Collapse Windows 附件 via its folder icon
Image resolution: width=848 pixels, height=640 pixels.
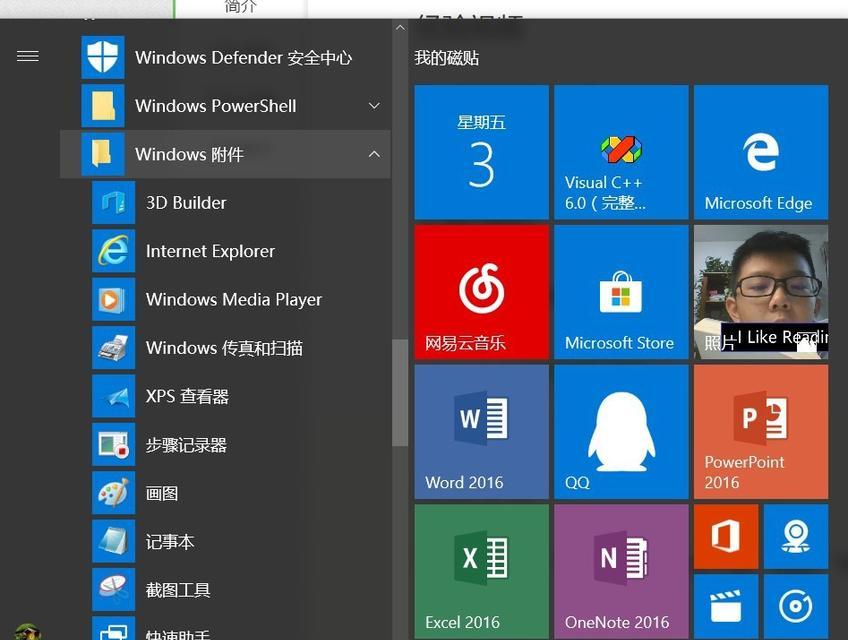point(103,154)
